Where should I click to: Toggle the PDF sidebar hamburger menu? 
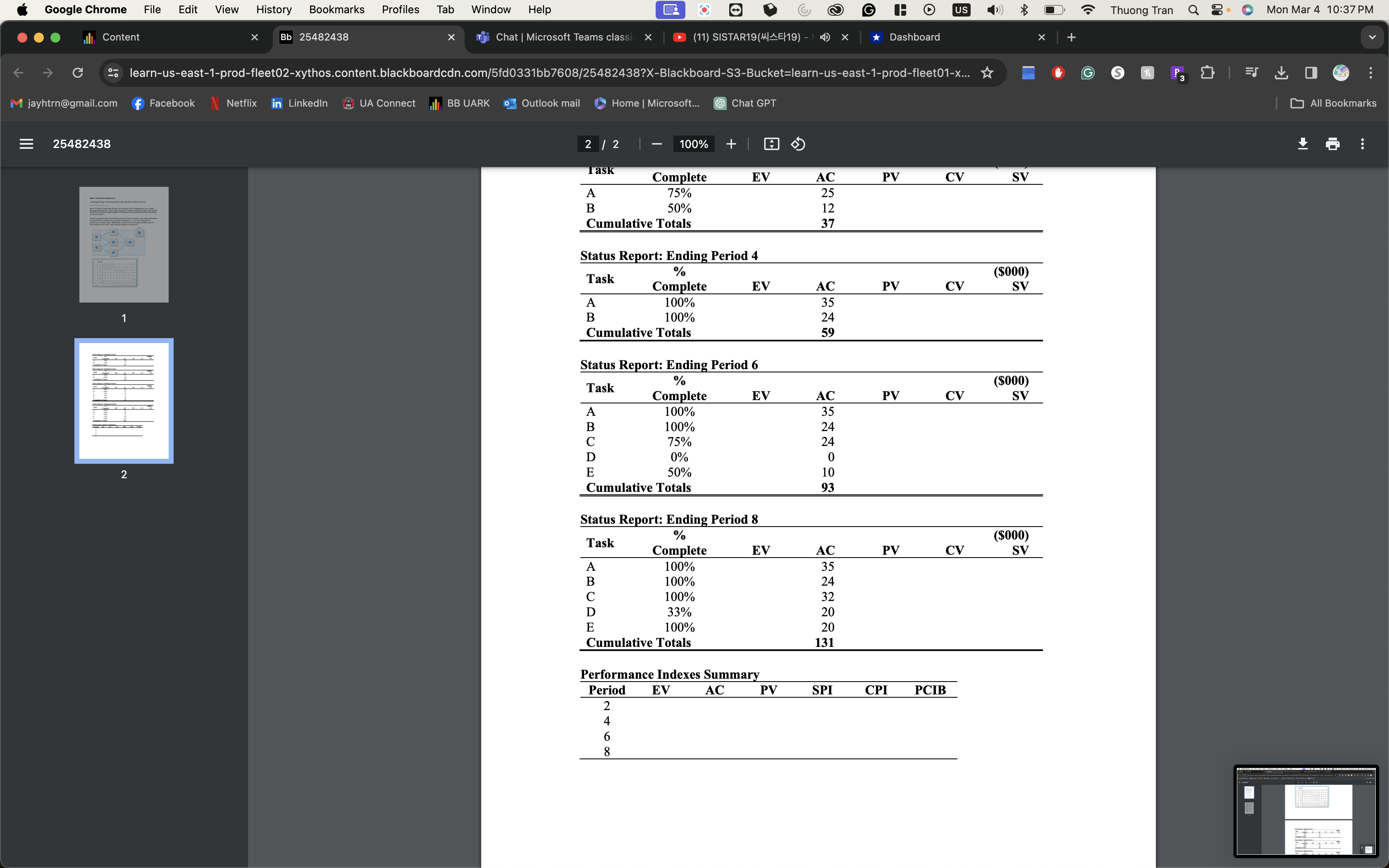pyautogui.click(x=26, y=144)
